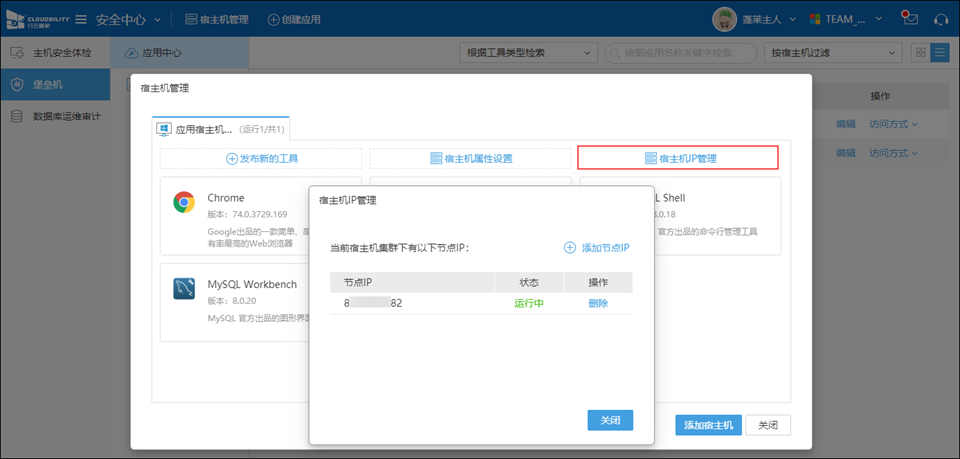Switch to grid view icon
Image resolution: width=960 pixels, height=459 pixels.
coord(920,53)
